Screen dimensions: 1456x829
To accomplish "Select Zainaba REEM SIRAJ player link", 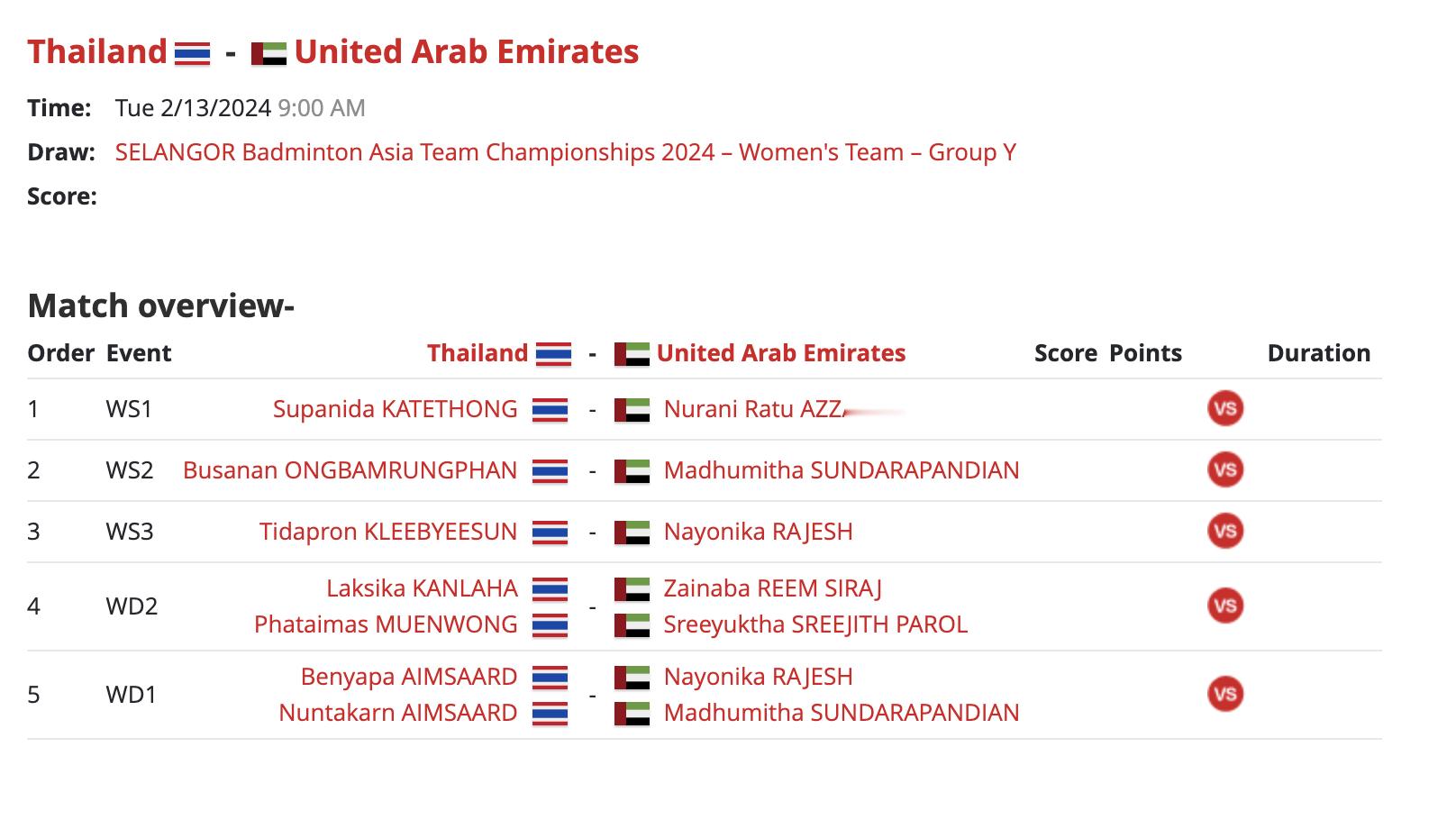I will [773, 588].
